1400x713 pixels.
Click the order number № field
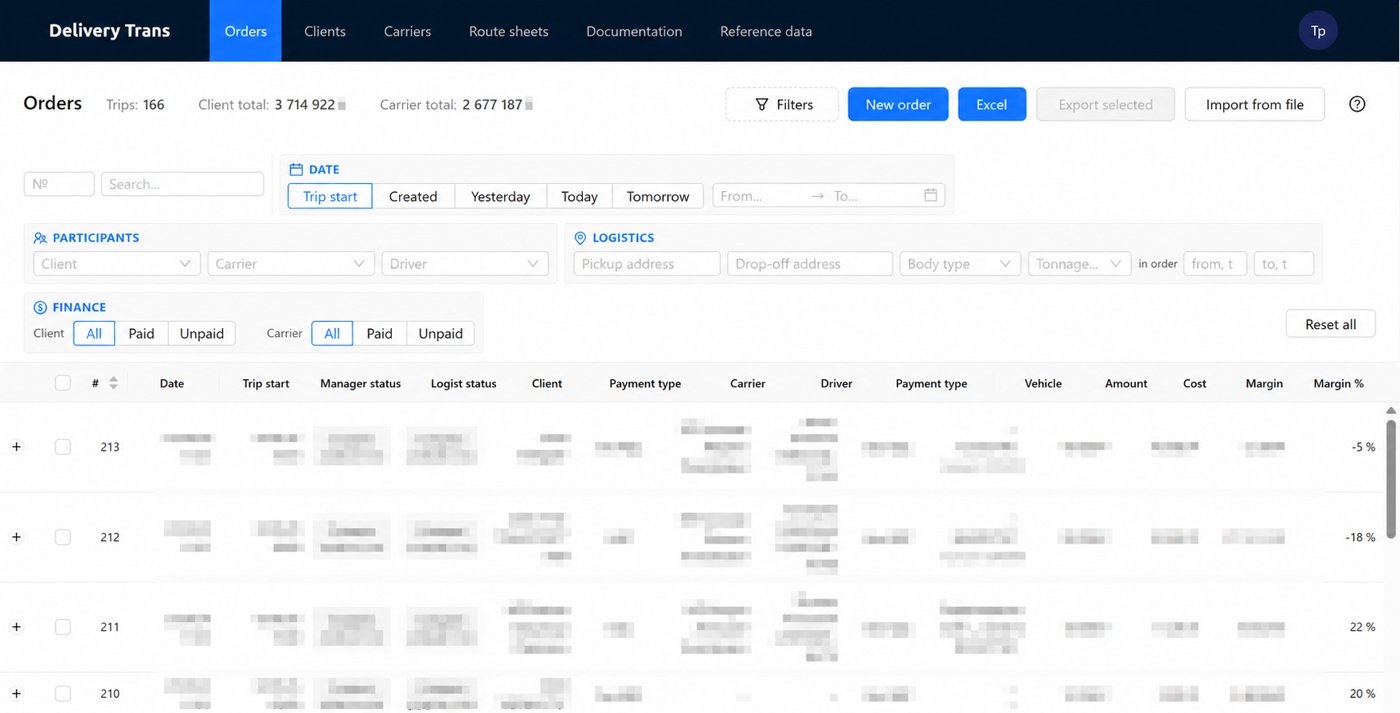click(x=59, y=184)
